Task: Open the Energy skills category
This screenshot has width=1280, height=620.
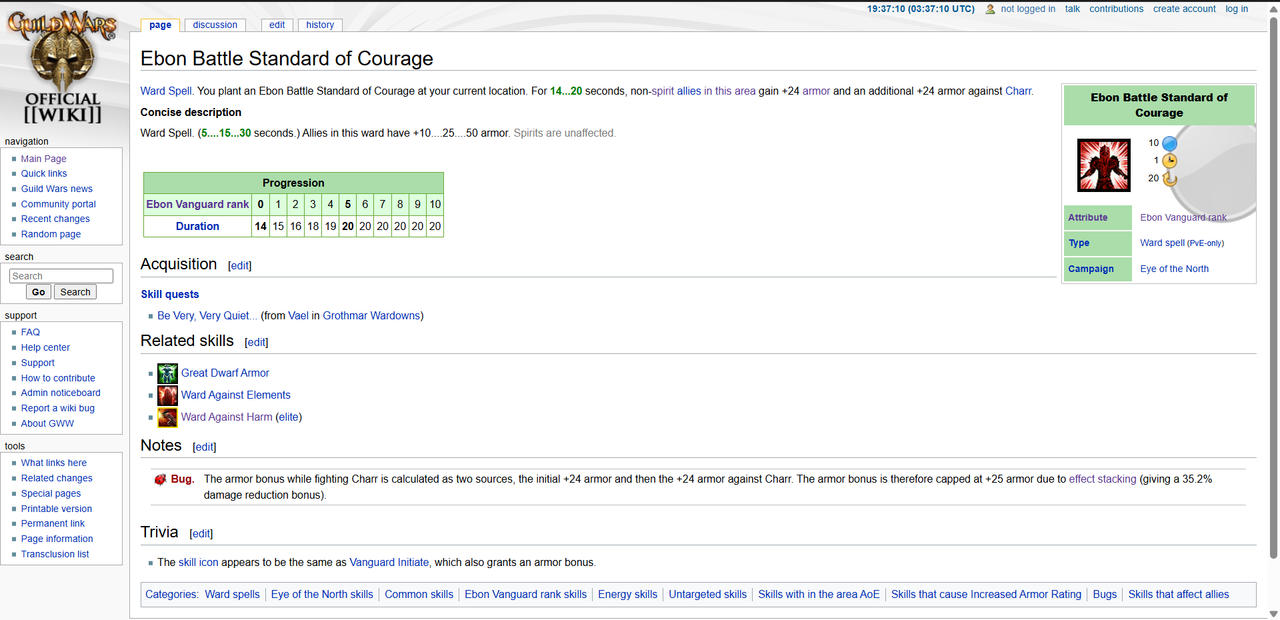Action: (x=628, y=594)
